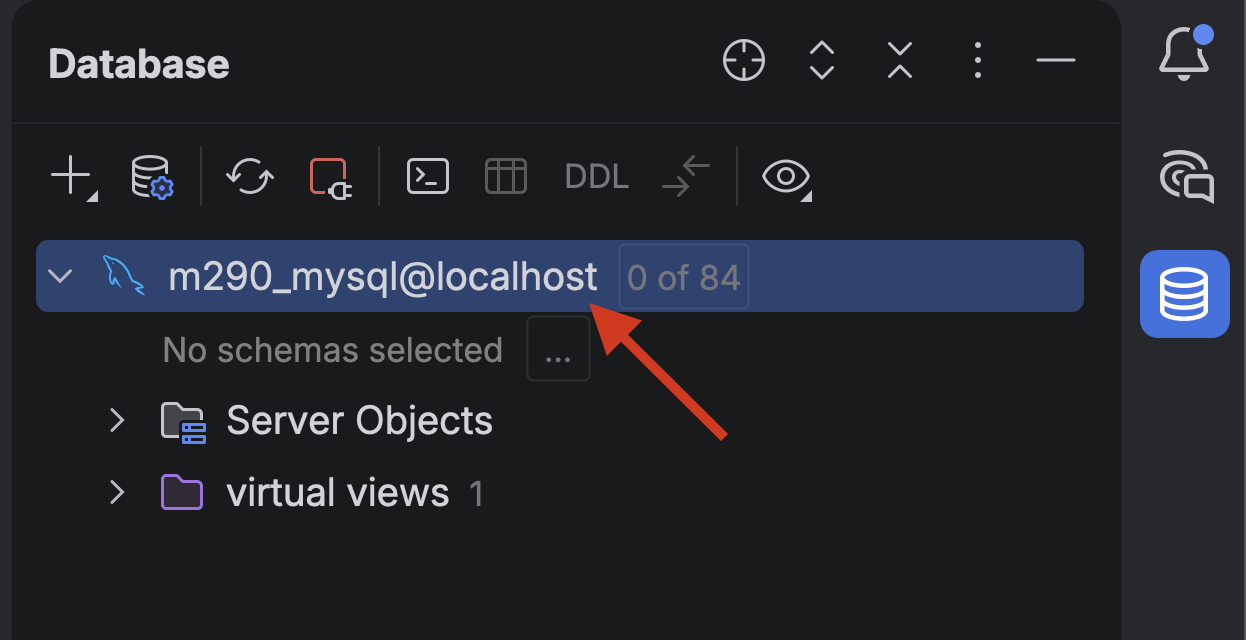Click the New data source plus icon
Viewport: 1246px width, 640px height.
coord(73,177)
